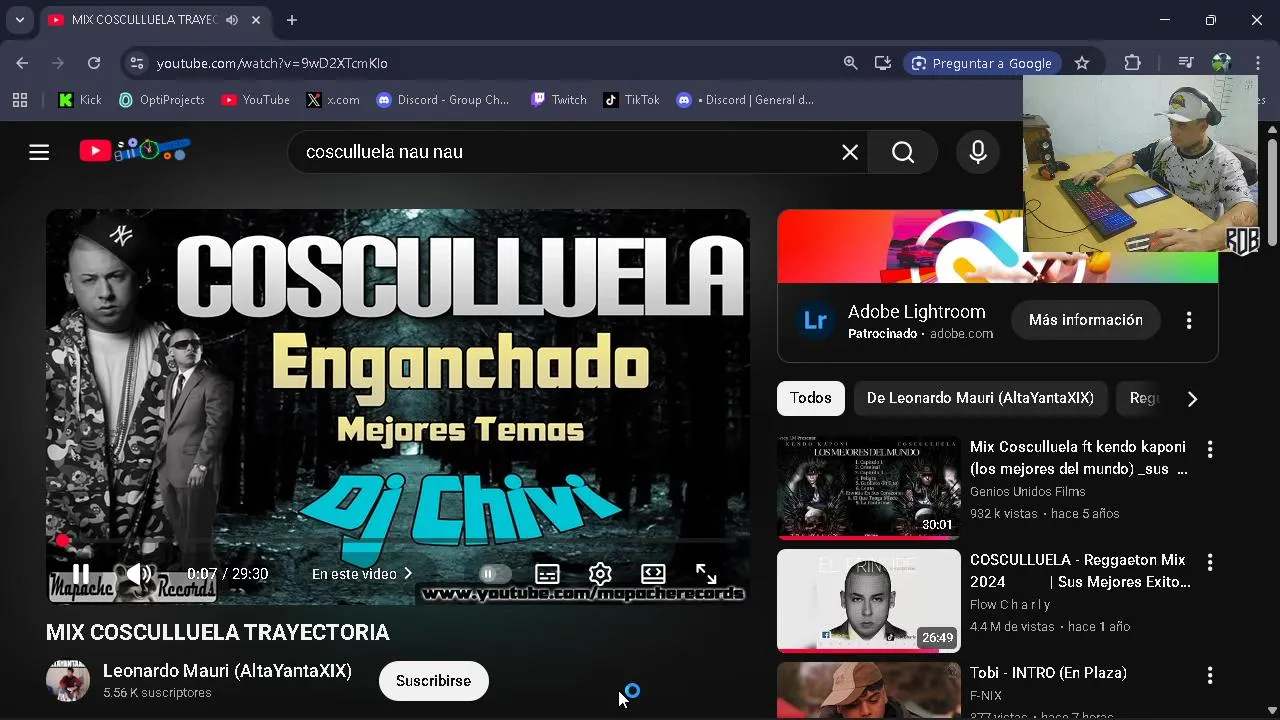Screen dimensions: 1280x720
Task: Open zoom magnifier in address bar
Action: [850, 63]
